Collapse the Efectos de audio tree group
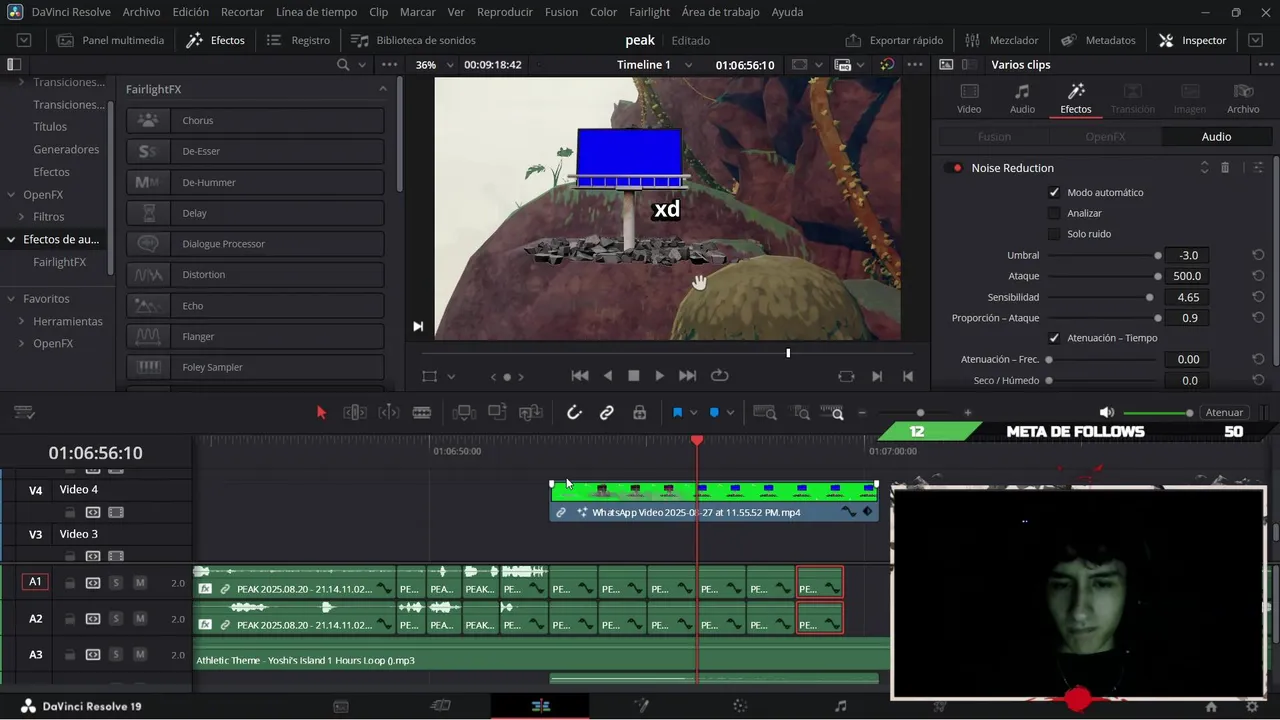 point(12,239)
